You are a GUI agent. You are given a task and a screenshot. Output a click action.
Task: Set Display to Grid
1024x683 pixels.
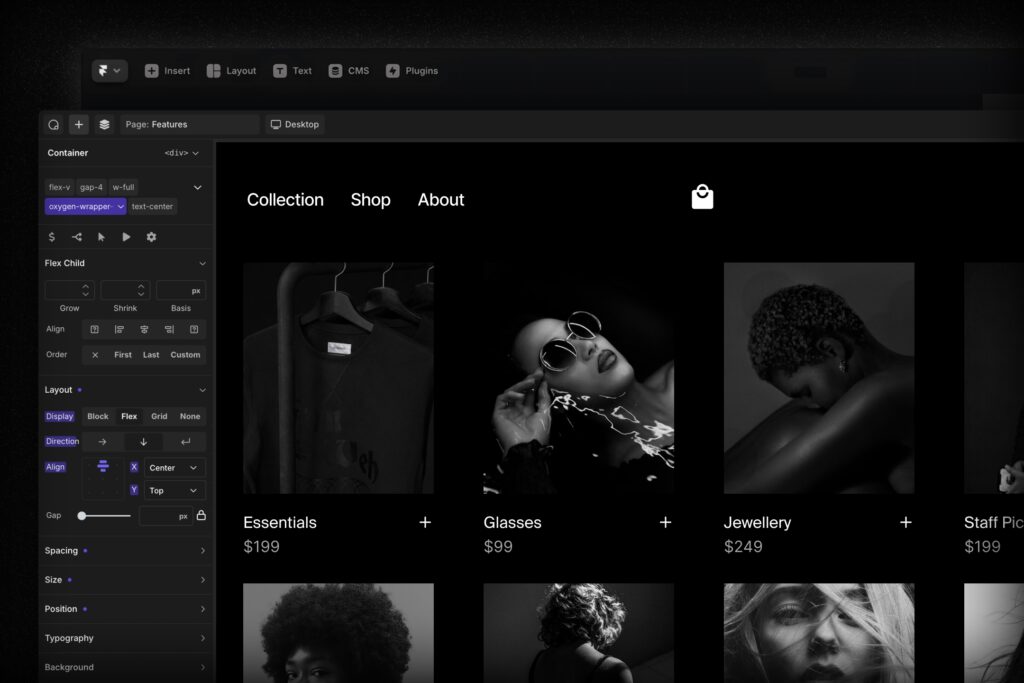(x=159, y=416)
